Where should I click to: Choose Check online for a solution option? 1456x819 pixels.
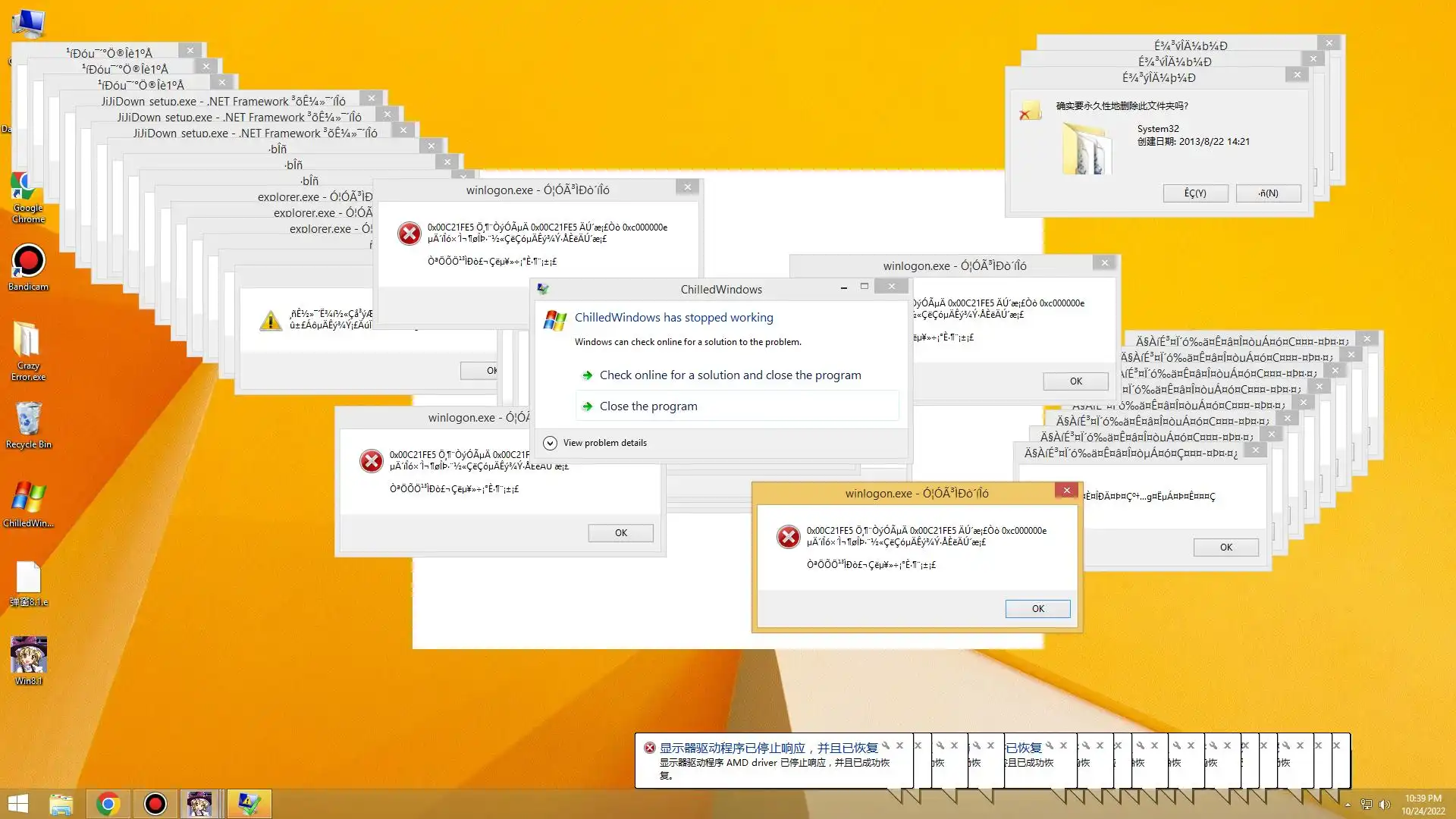click(730, 375)
